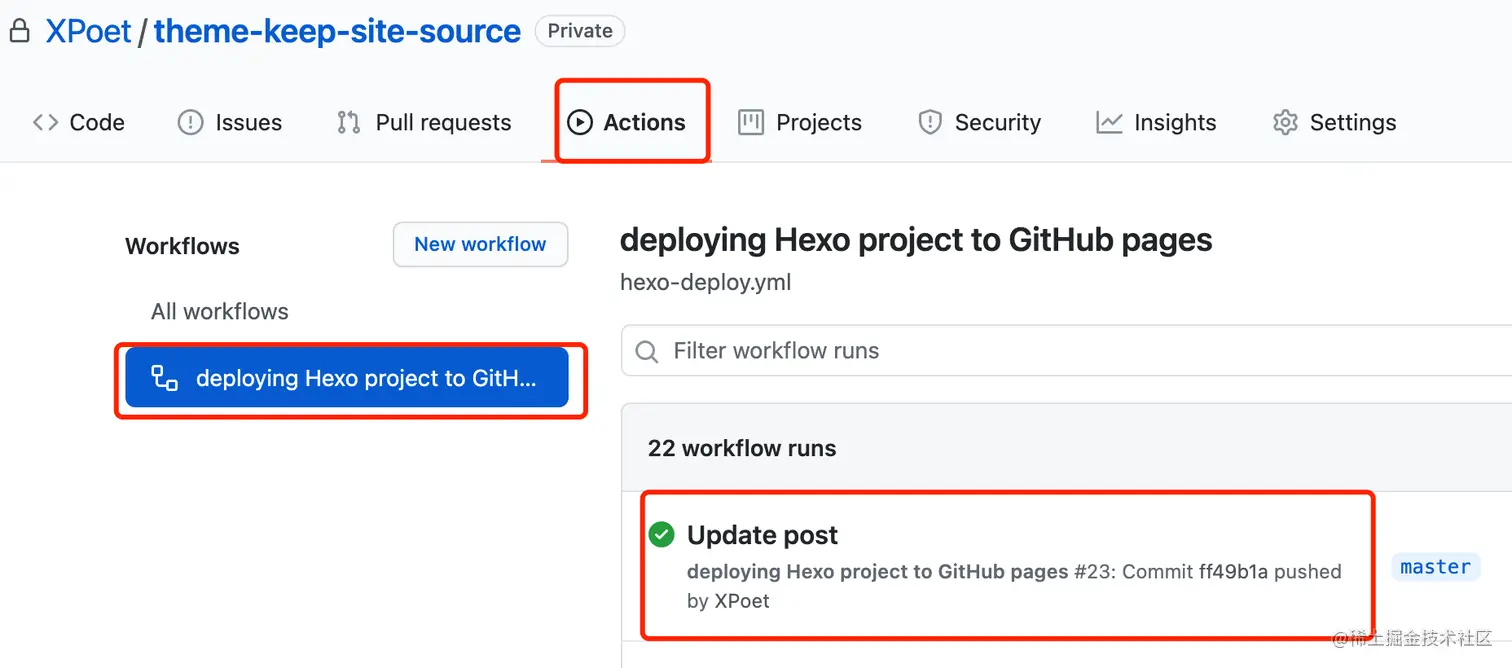The height and width of the screenshot is (668, 1512).
Task: Click the search magnifier in filter field
Action: click(x=647, y=351)
